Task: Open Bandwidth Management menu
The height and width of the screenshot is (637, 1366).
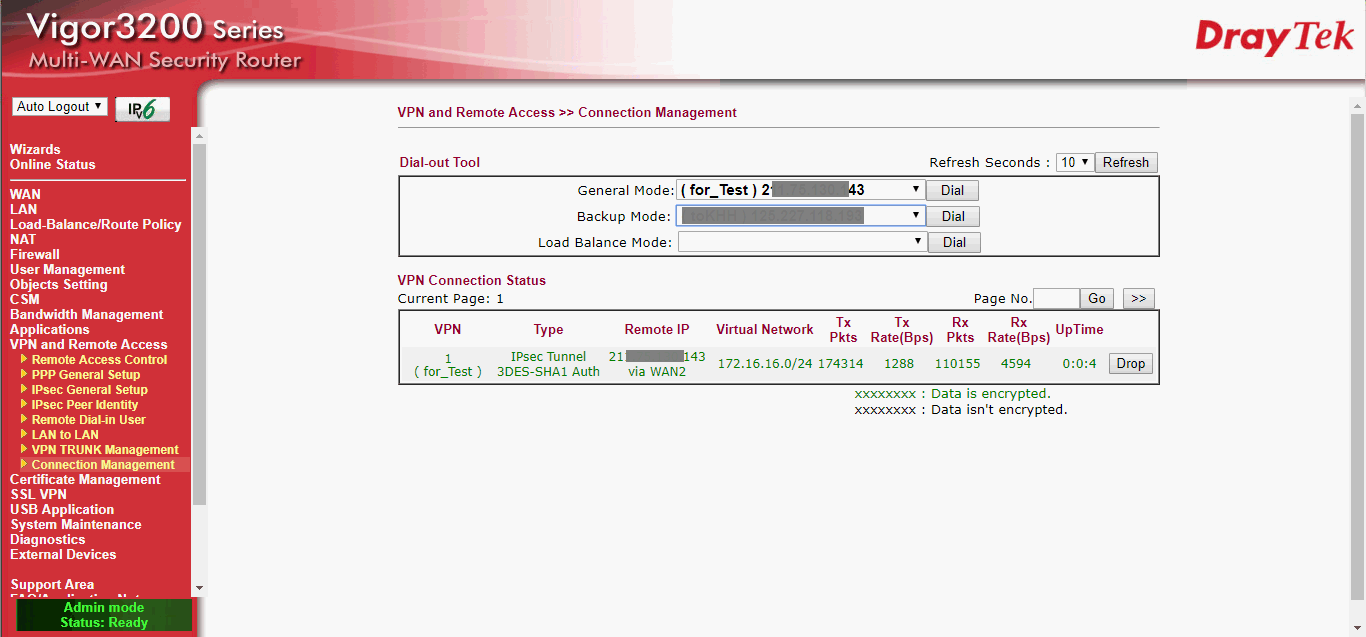Action: tap(87, 314)
